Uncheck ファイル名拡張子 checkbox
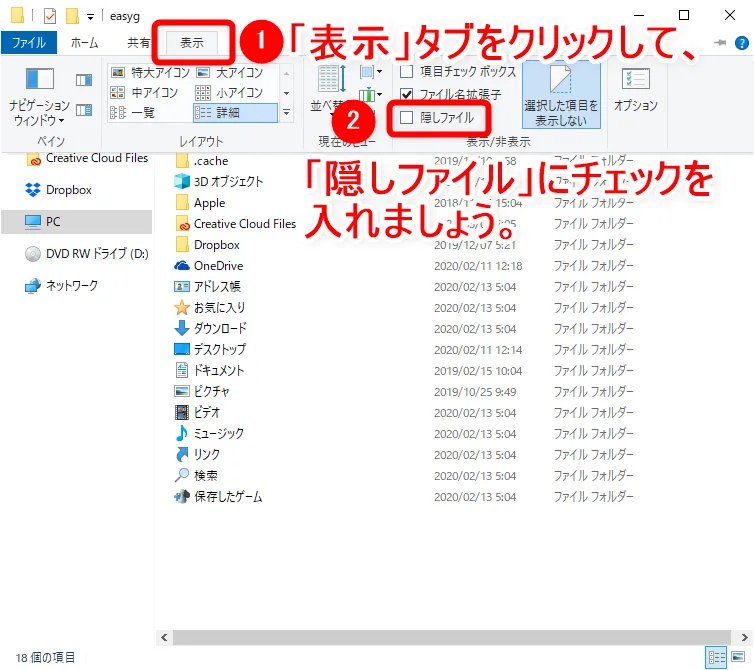The image size is (754, 670). coord(407,94)
